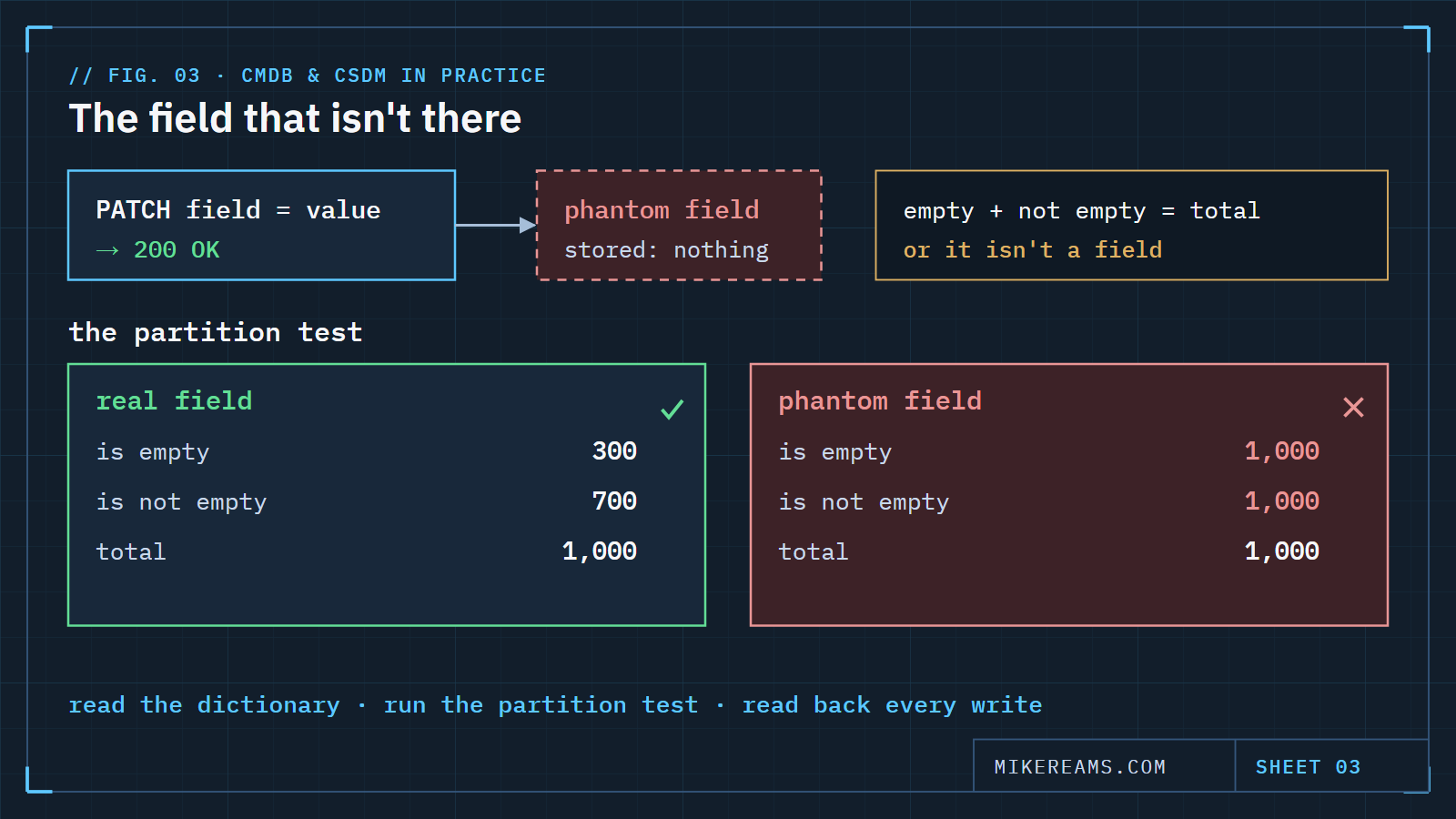Click the phantom 'is not empty' value 1,000
This screenshot has width=1456, height=819.
1281,501
